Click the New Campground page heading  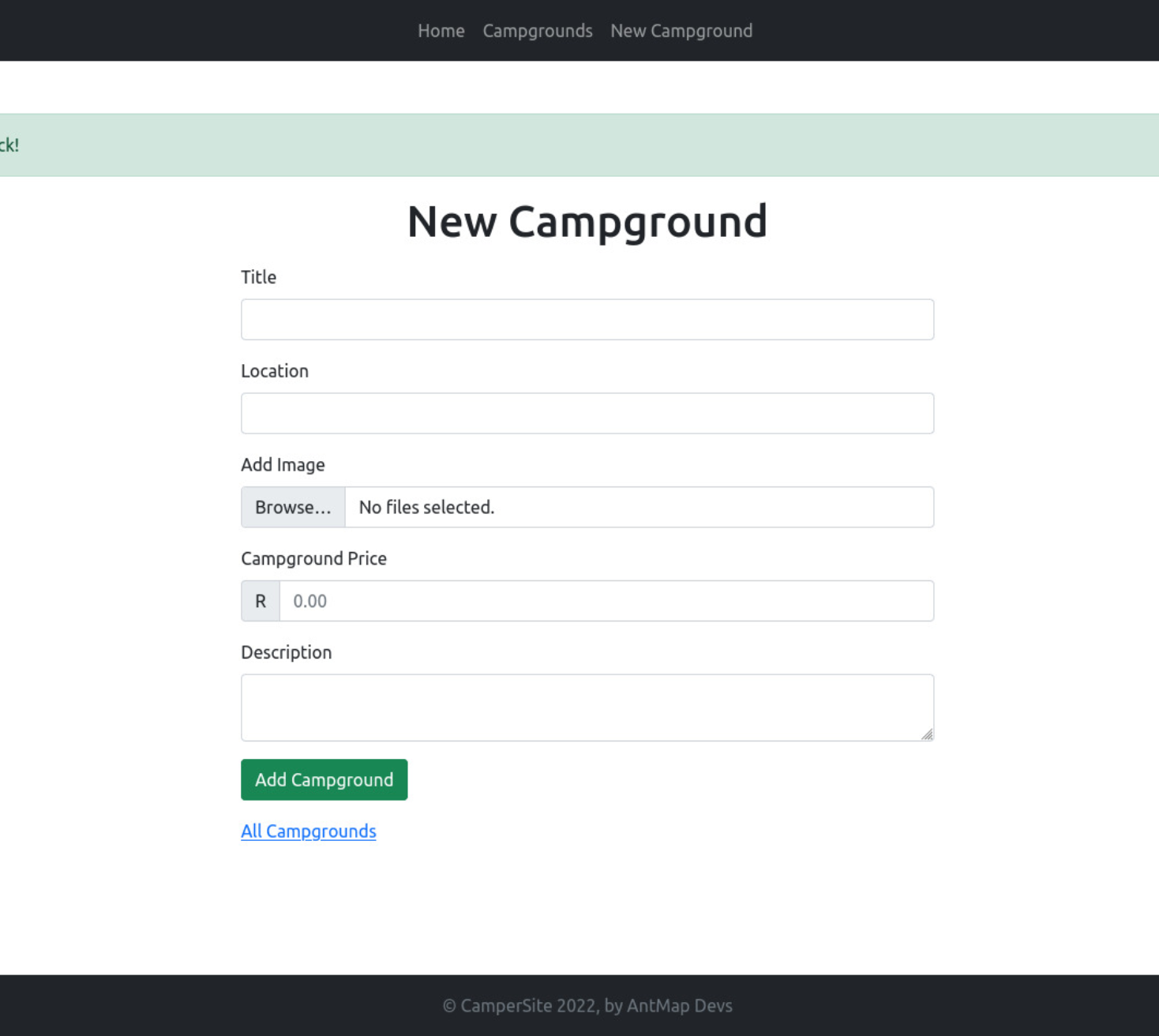[x=587, y=222]
